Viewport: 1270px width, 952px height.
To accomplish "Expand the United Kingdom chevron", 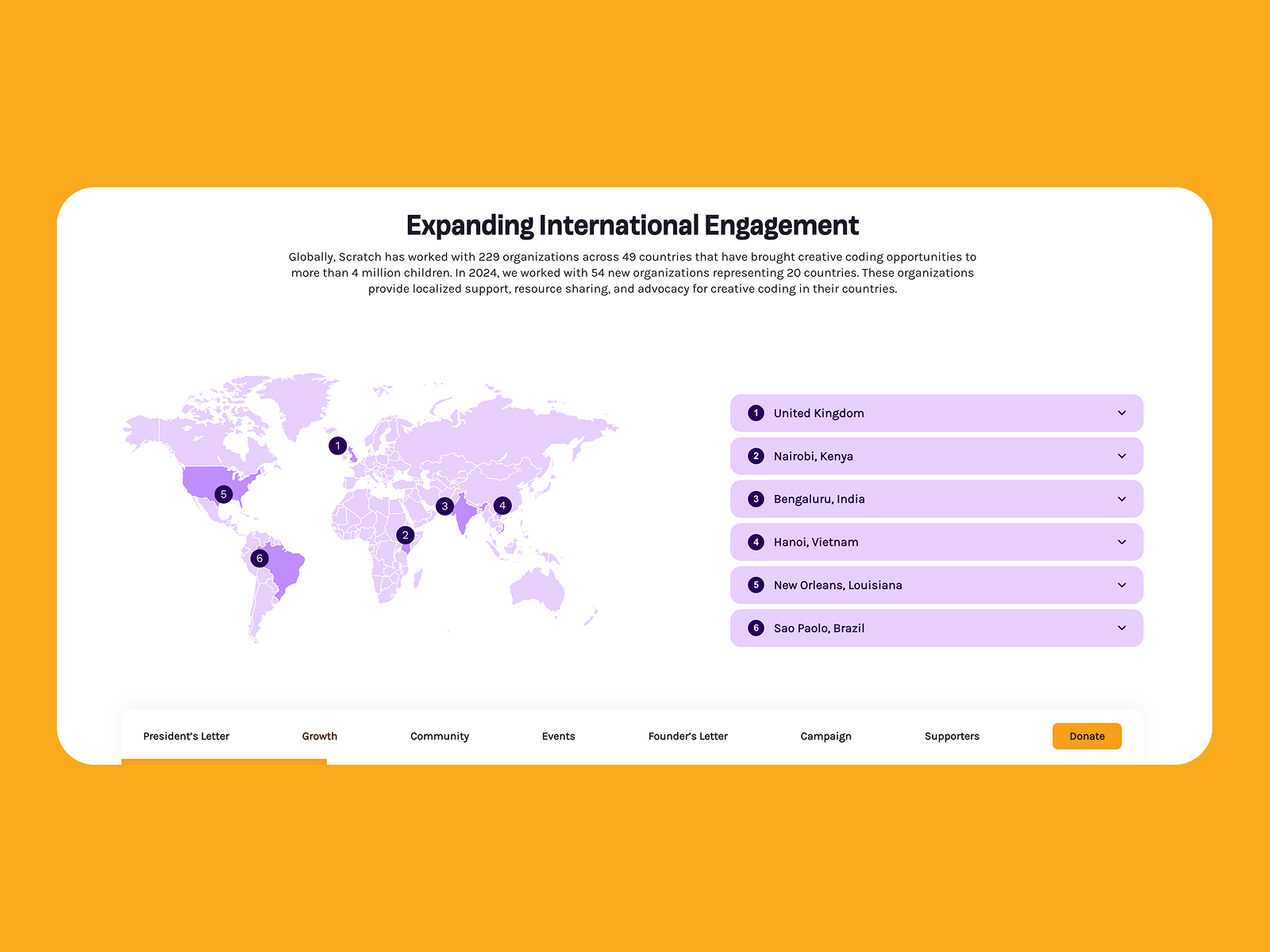I will 1122,413.
